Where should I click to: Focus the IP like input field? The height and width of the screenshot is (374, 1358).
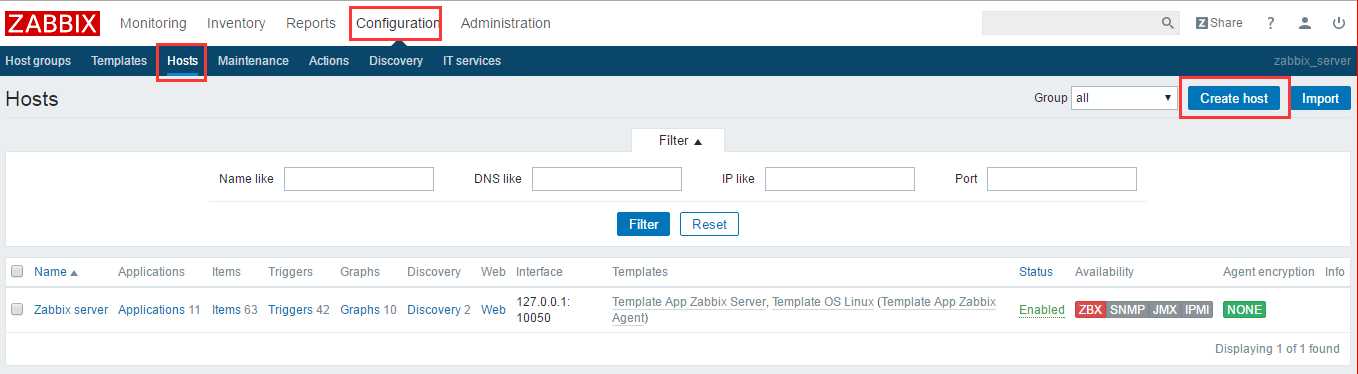839,179
